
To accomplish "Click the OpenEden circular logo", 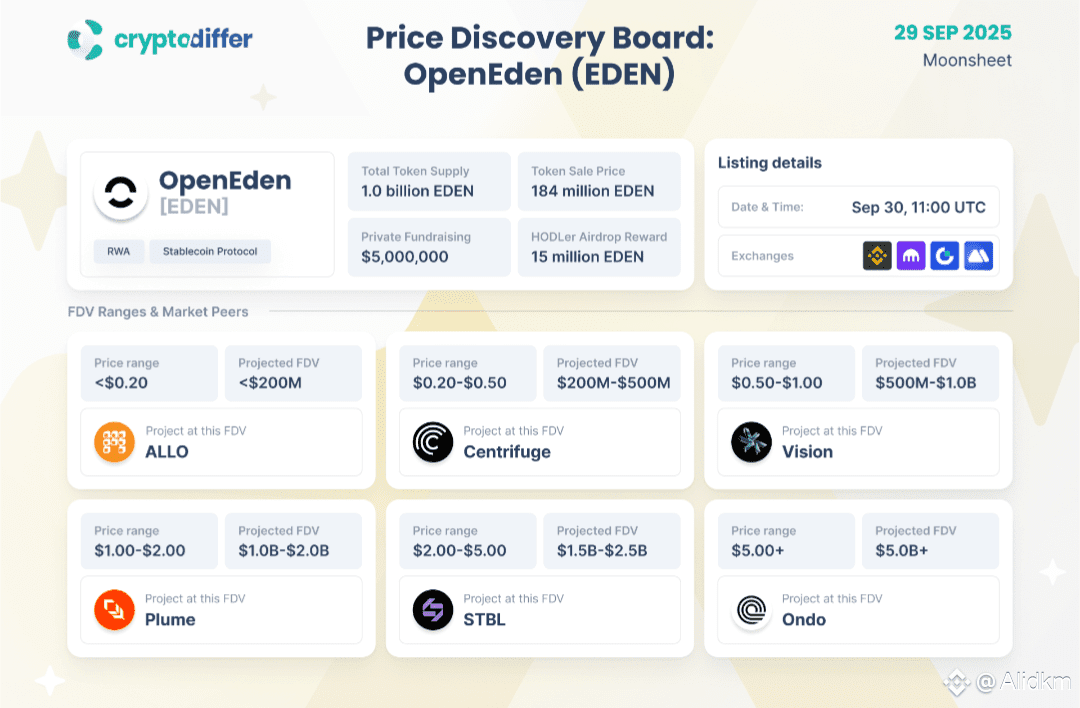I will point(121,193).
